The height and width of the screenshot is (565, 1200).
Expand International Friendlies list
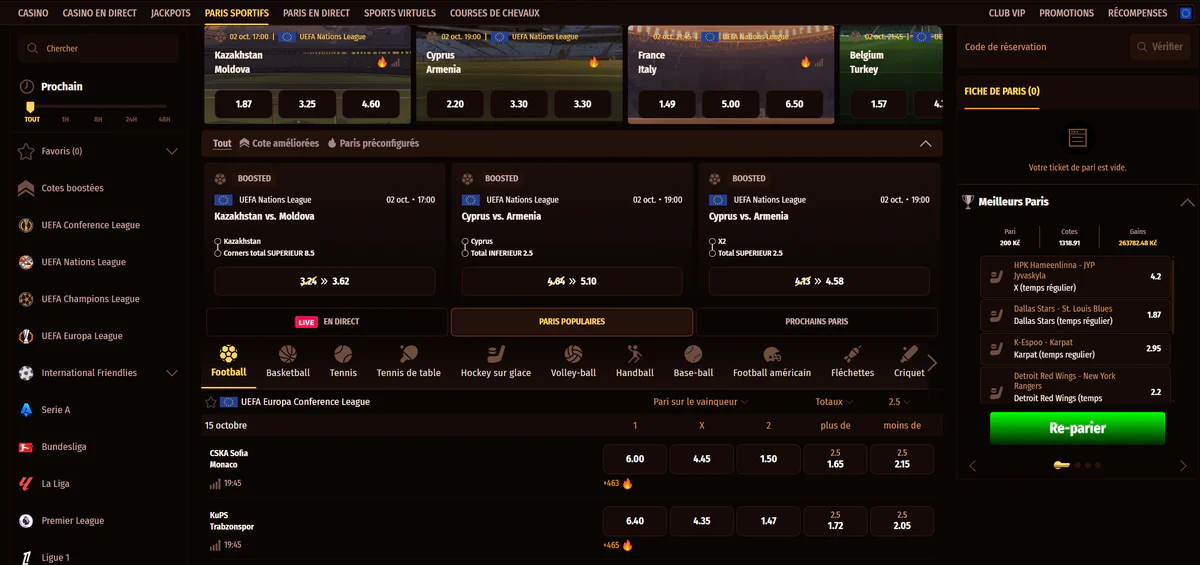click(x=172, y=373)
